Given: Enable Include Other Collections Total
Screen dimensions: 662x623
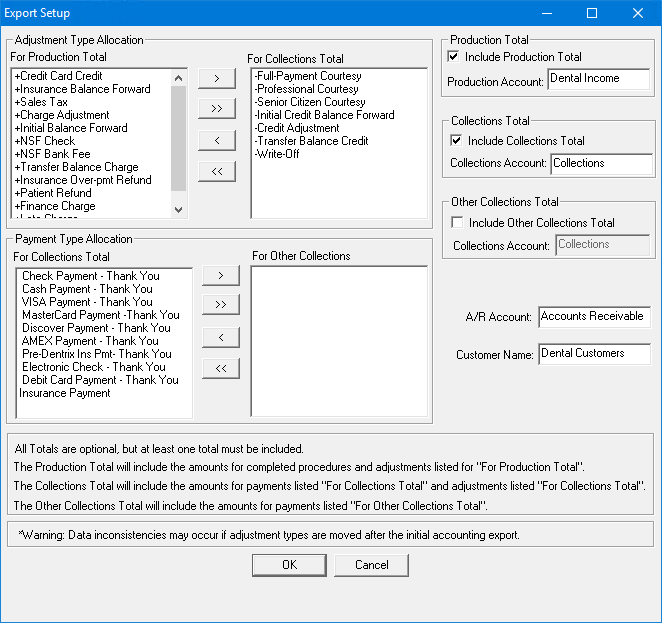Looking at the screenshot, I should [x=458, y=223].
